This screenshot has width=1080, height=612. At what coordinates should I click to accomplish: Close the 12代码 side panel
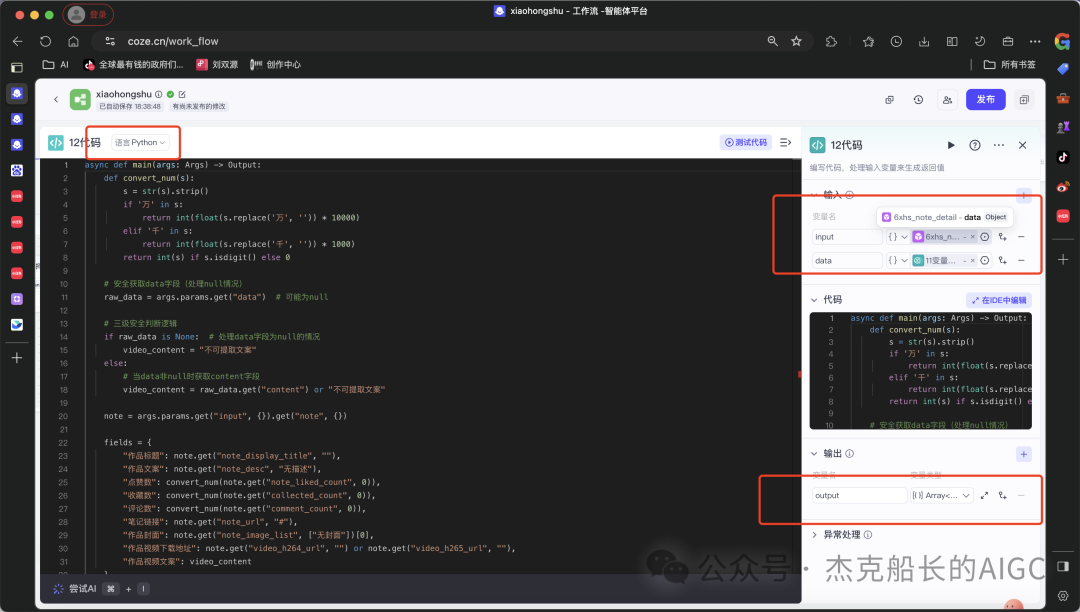tap(1022, 145)
